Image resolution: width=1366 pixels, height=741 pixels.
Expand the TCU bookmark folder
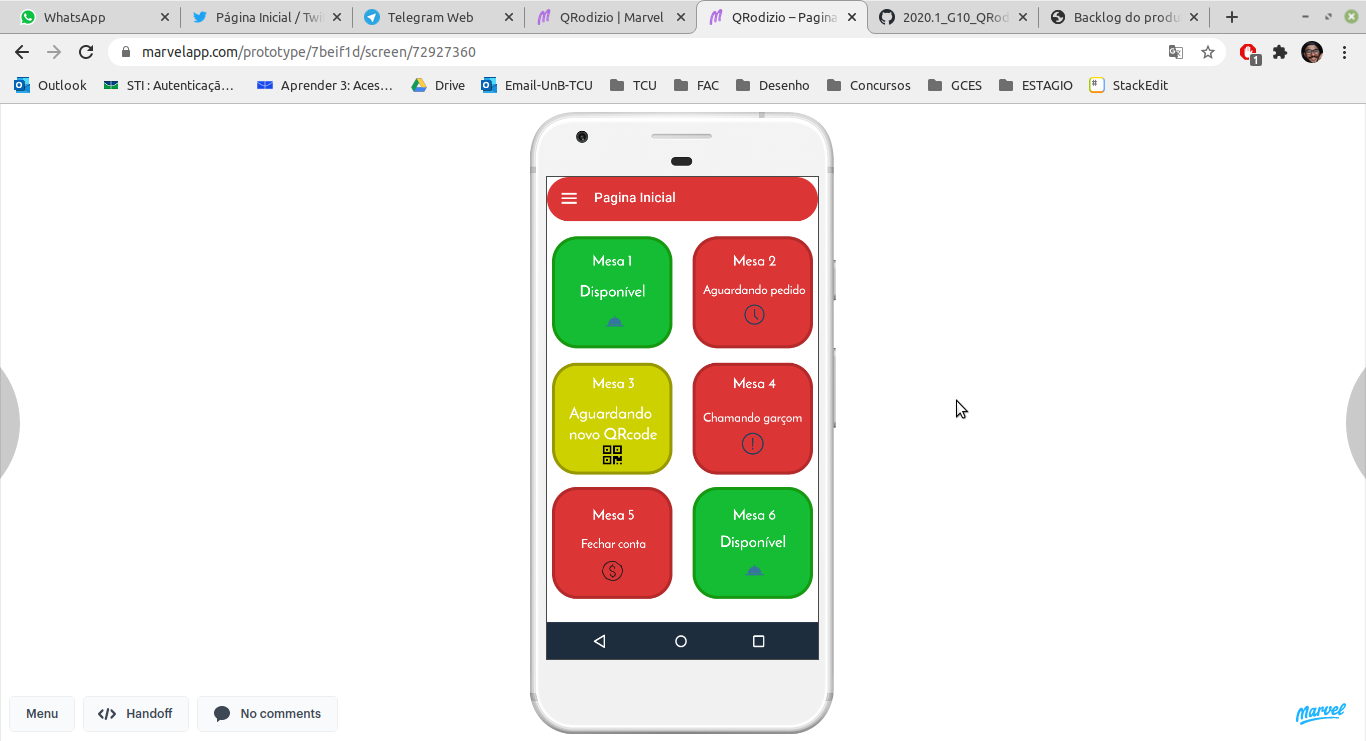[633, 86]
